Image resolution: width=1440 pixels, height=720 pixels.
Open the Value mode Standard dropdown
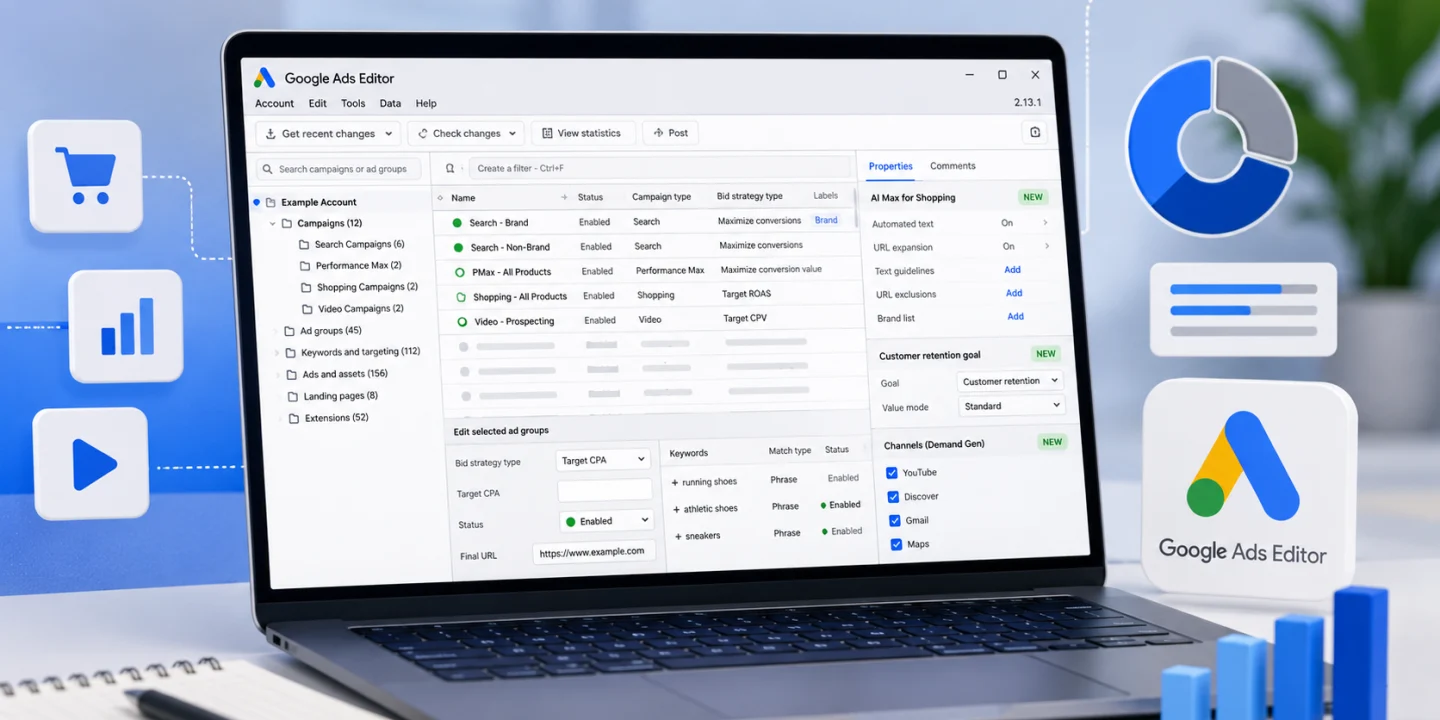(1011, 406)
